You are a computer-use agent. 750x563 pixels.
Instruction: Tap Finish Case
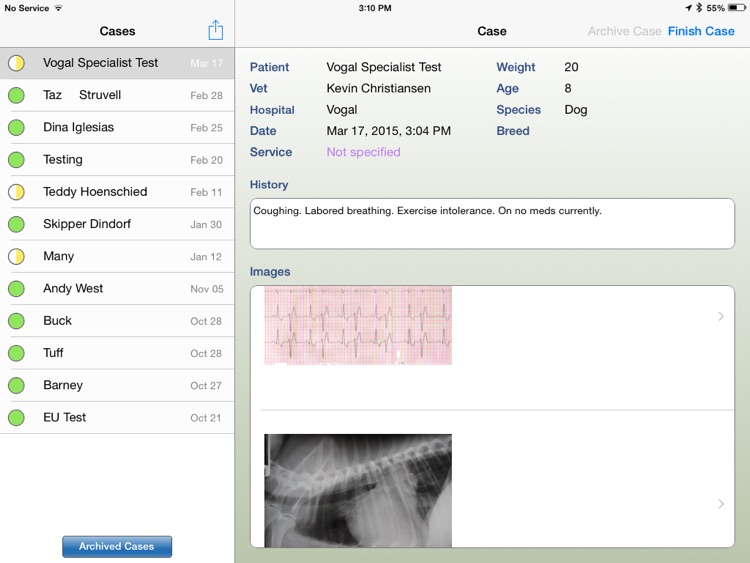point(701,31)
